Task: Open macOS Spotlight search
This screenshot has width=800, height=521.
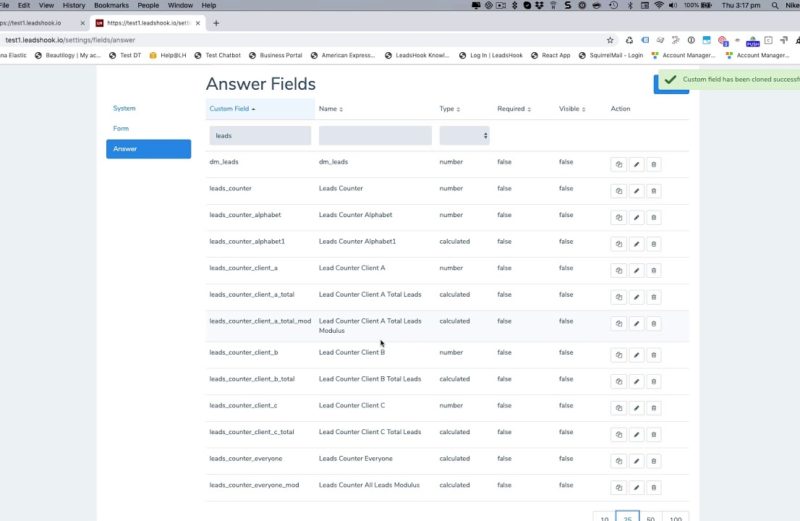Action: 774,5
